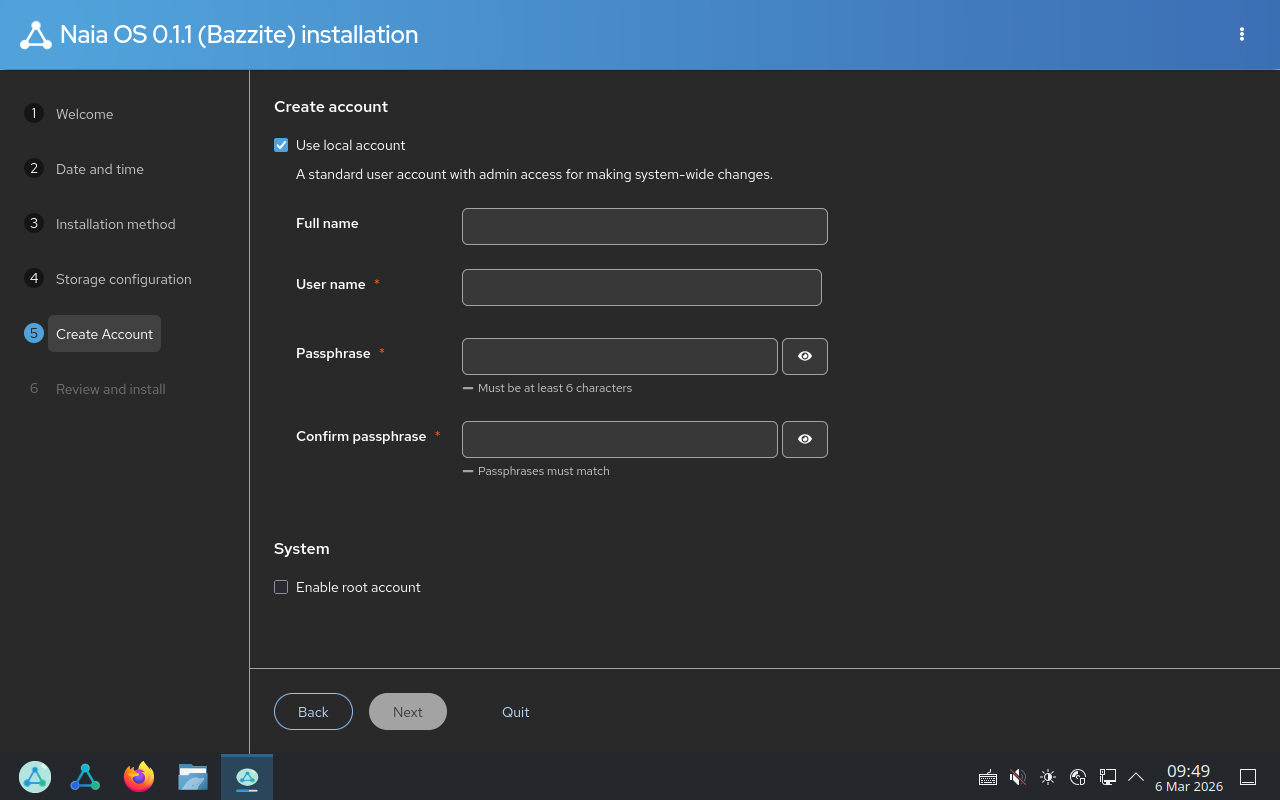Focus the Full name input field

(644, 226)
